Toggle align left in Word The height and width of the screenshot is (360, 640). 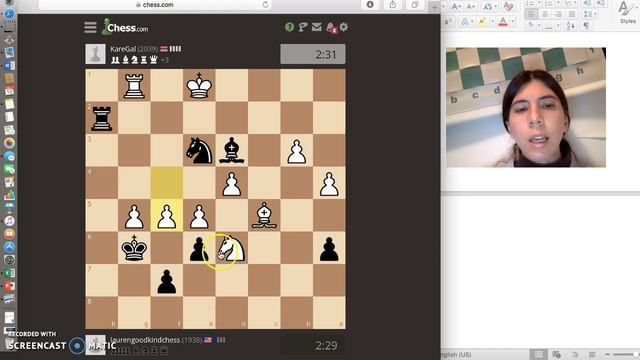531,13
